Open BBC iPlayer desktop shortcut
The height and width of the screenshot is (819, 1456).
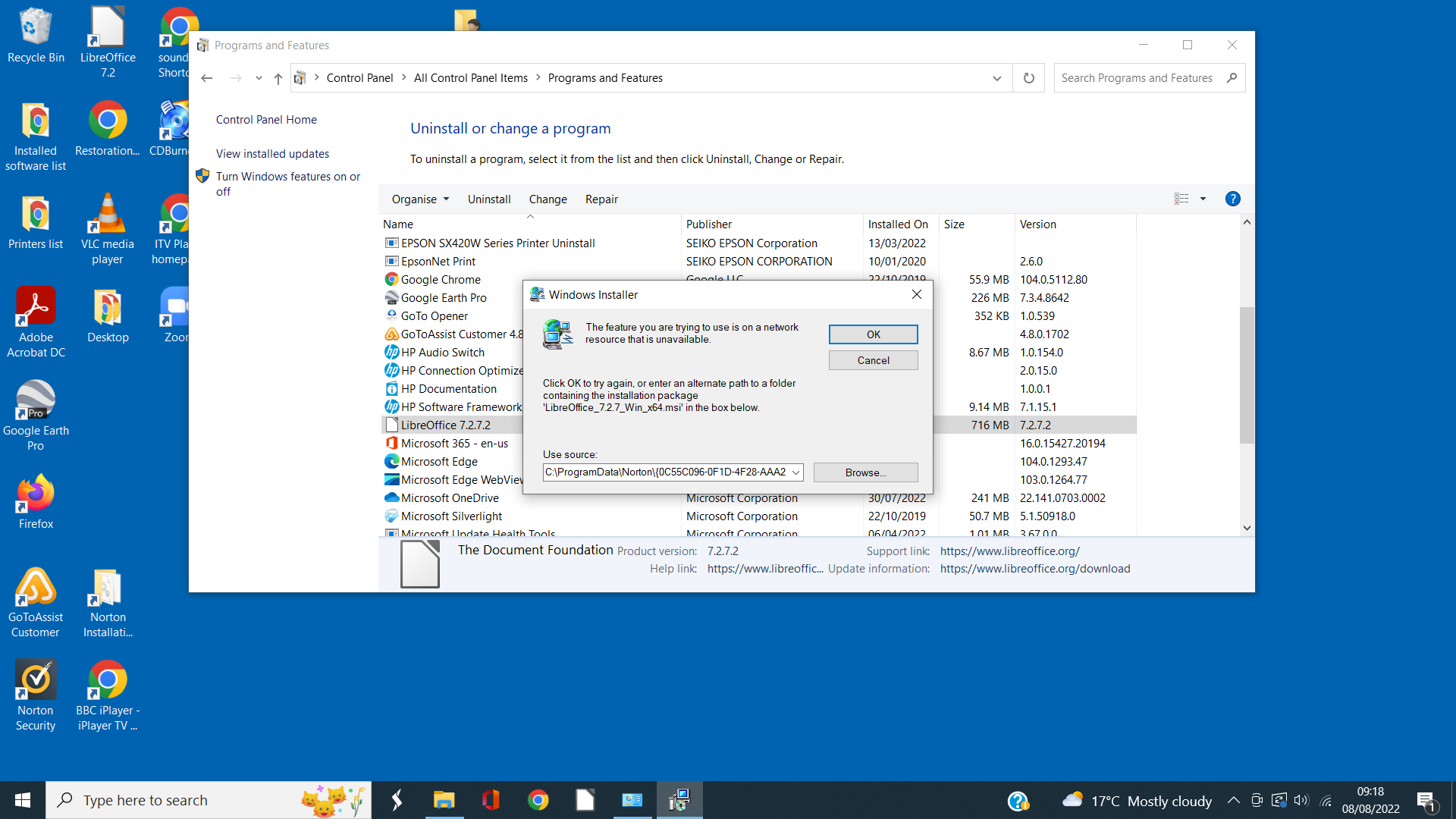108,696
